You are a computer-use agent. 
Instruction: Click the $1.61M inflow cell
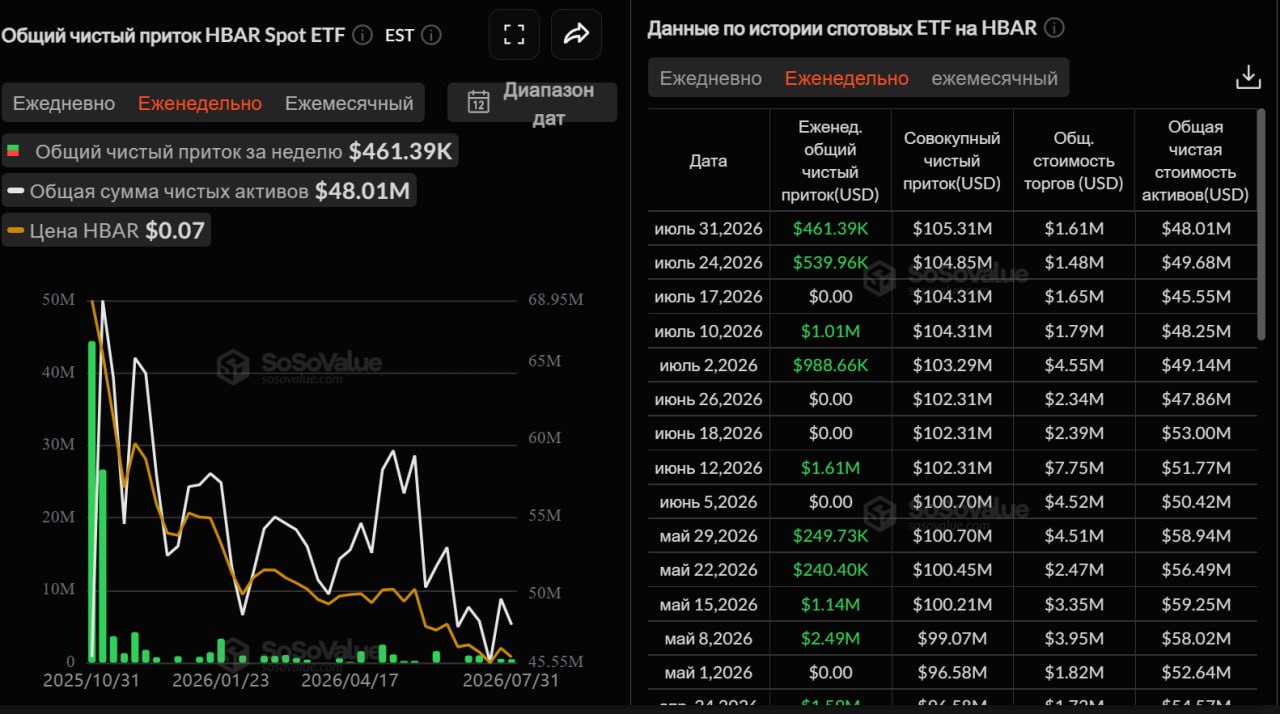coord(830,467)
